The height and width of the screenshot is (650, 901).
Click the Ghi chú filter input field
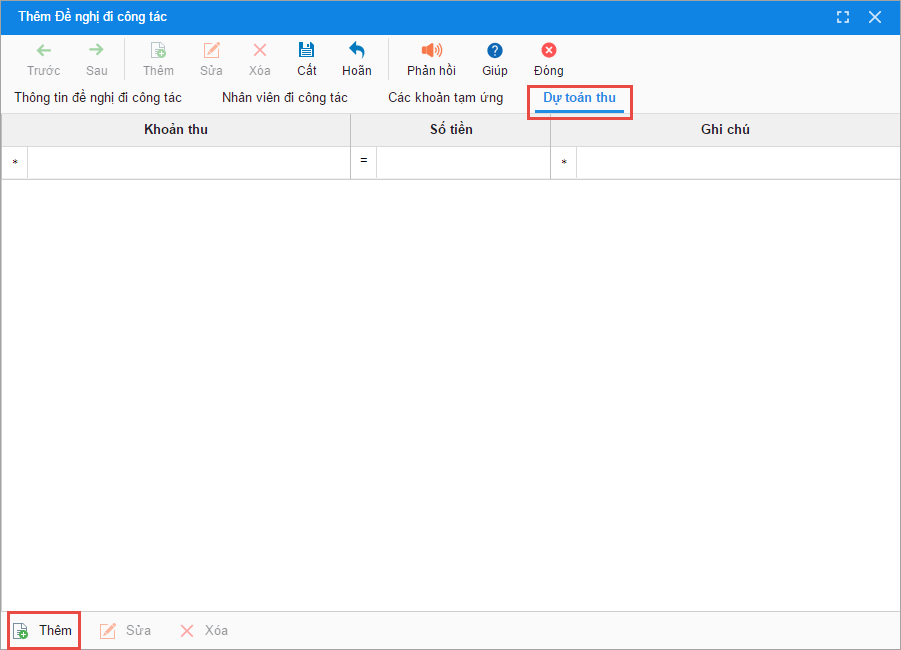[737, 162]
